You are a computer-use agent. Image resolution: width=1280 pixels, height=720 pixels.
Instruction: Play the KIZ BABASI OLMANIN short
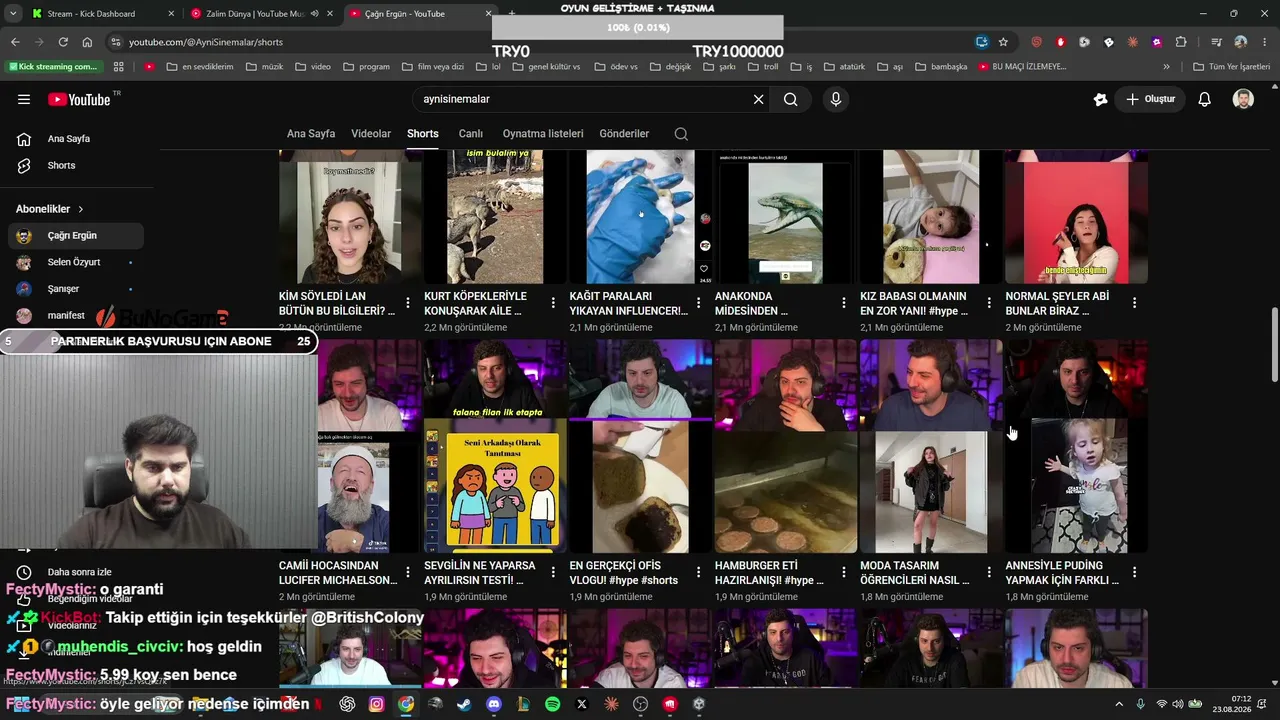pyautogui.click(x=931, y=217)
